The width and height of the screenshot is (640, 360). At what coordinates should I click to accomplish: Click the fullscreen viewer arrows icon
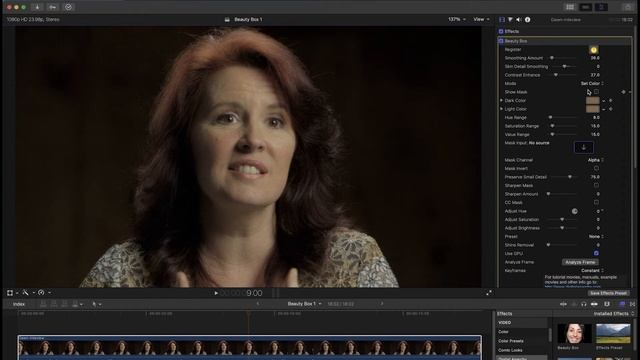click(489, 293)
